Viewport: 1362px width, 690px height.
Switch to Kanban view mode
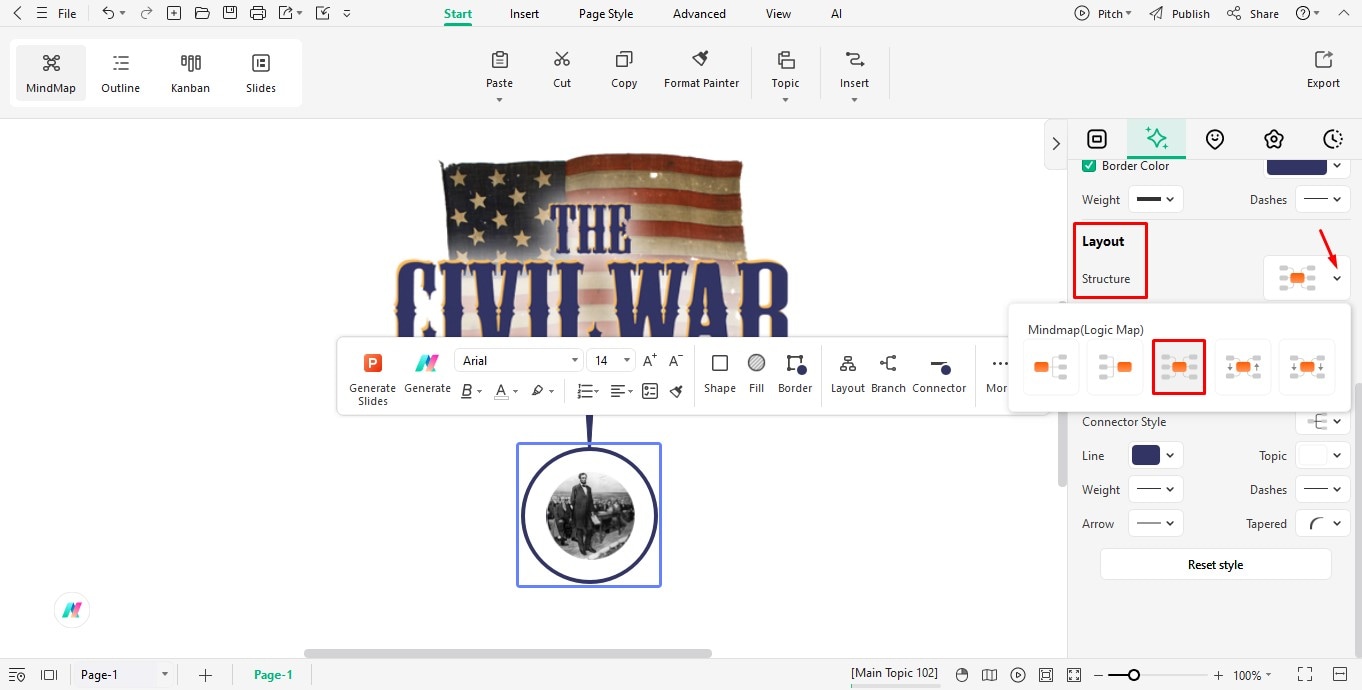(x=190, y=73)
